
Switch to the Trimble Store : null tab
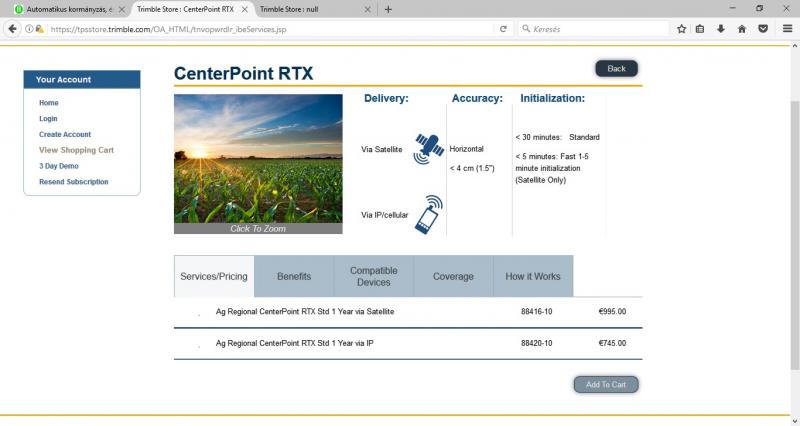pyautogui.click(x=315, y=9)
